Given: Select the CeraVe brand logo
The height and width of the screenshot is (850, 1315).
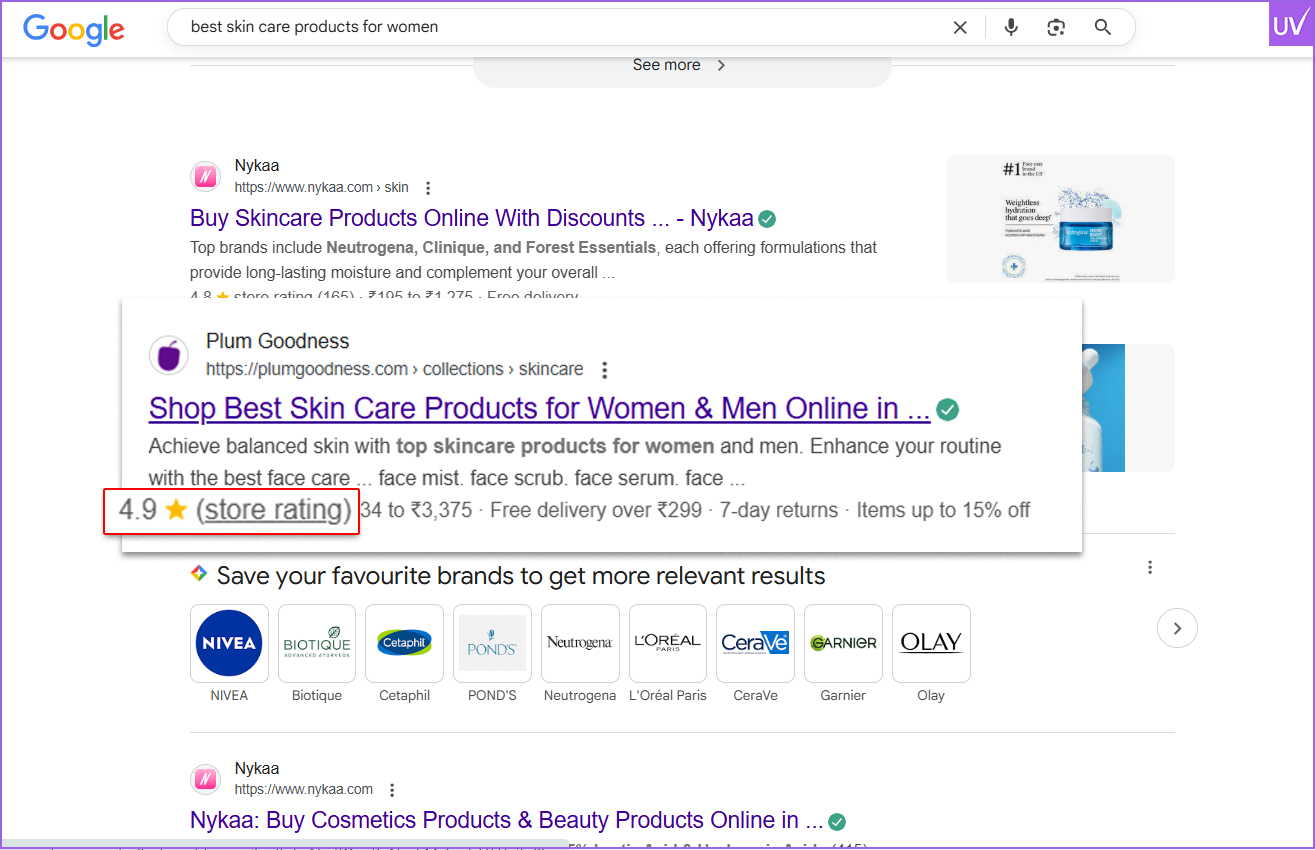Looking at the screenshot, I should pos(755,643).
